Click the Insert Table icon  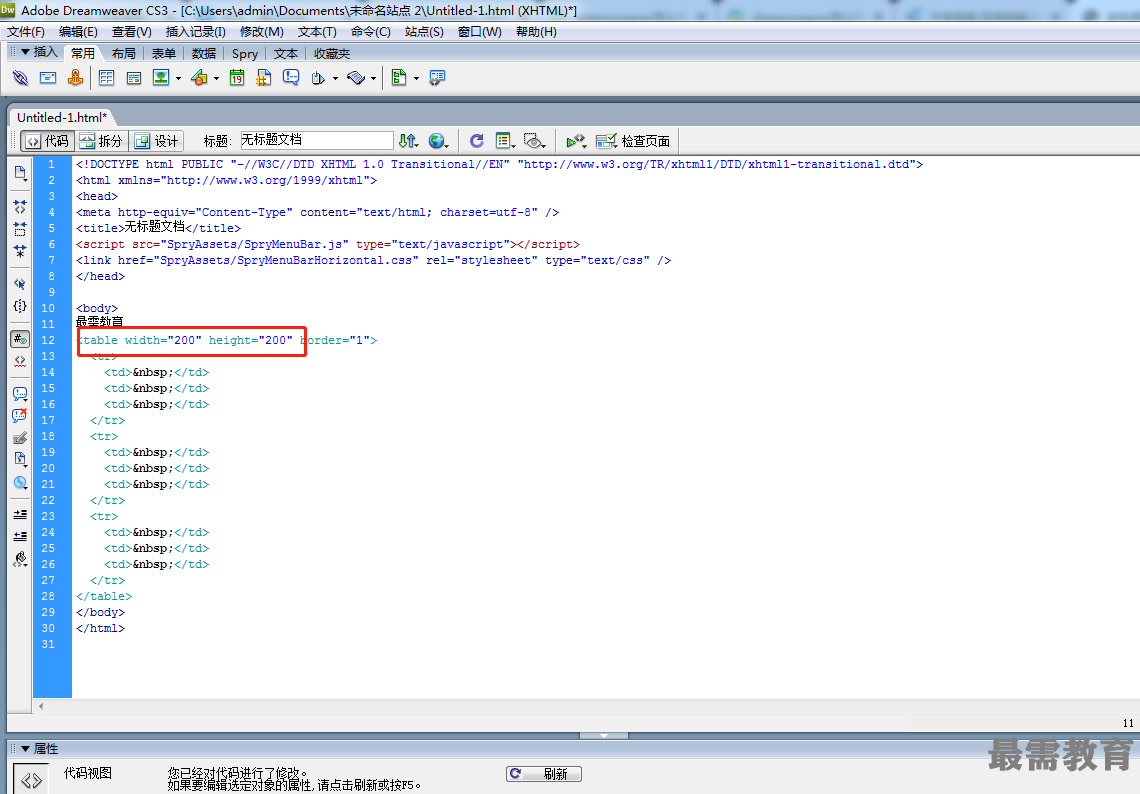click(x=107, y=78)
